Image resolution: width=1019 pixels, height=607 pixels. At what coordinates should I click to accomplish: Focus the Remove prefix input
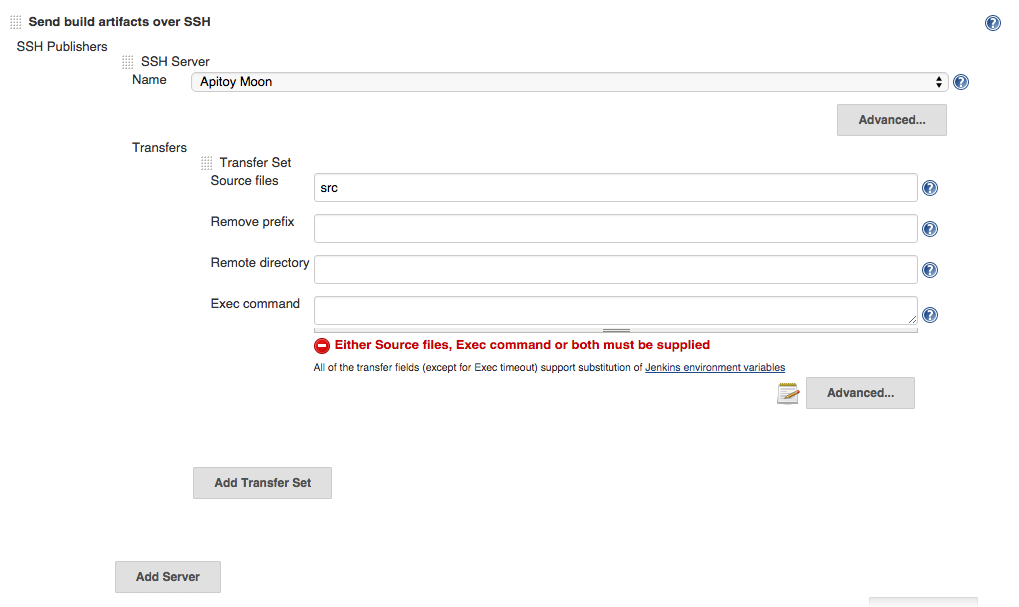click(615, 229)
